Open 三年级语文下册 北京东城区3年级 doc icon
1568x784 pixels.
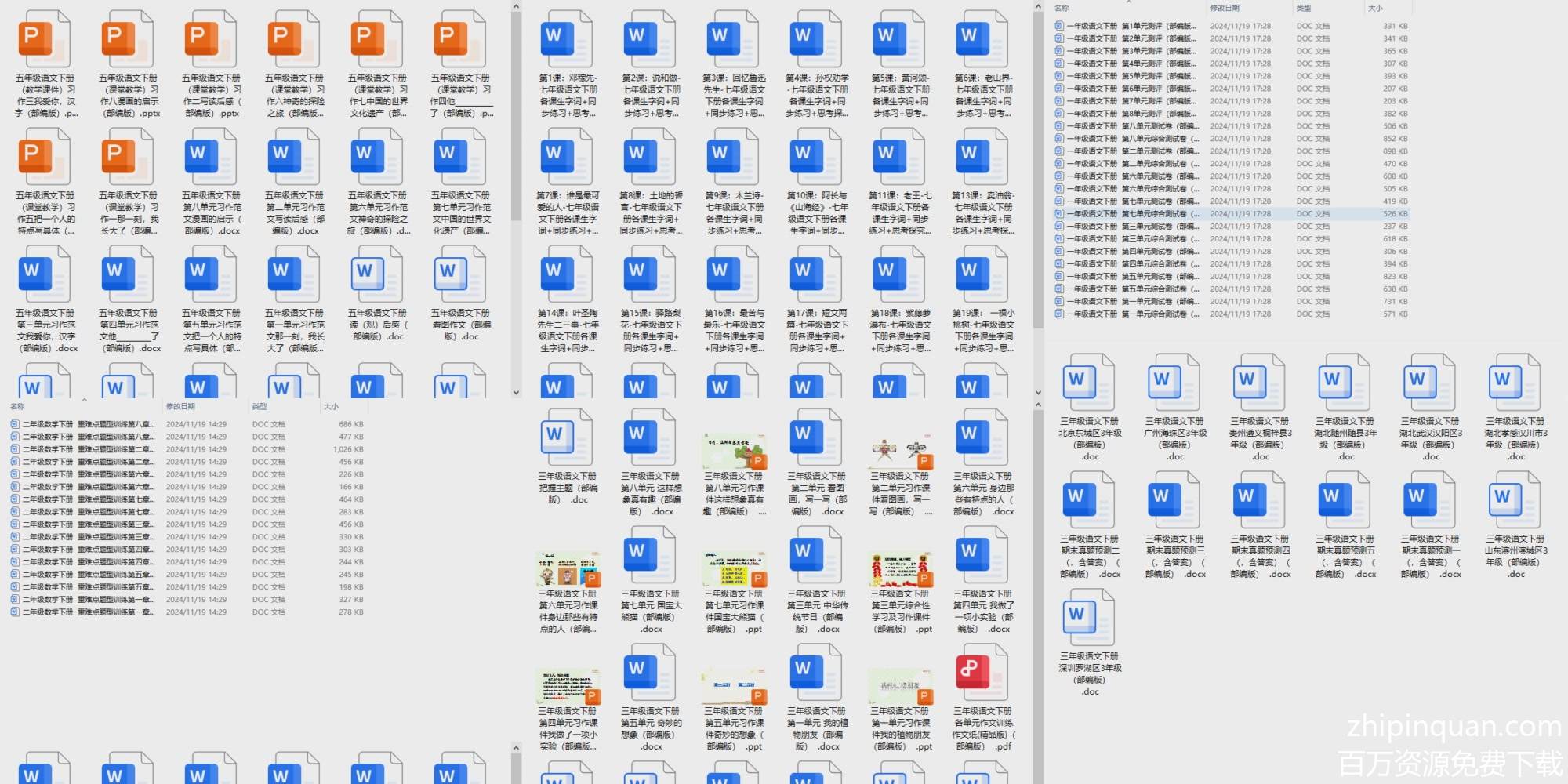click(x=1089, y=383)
